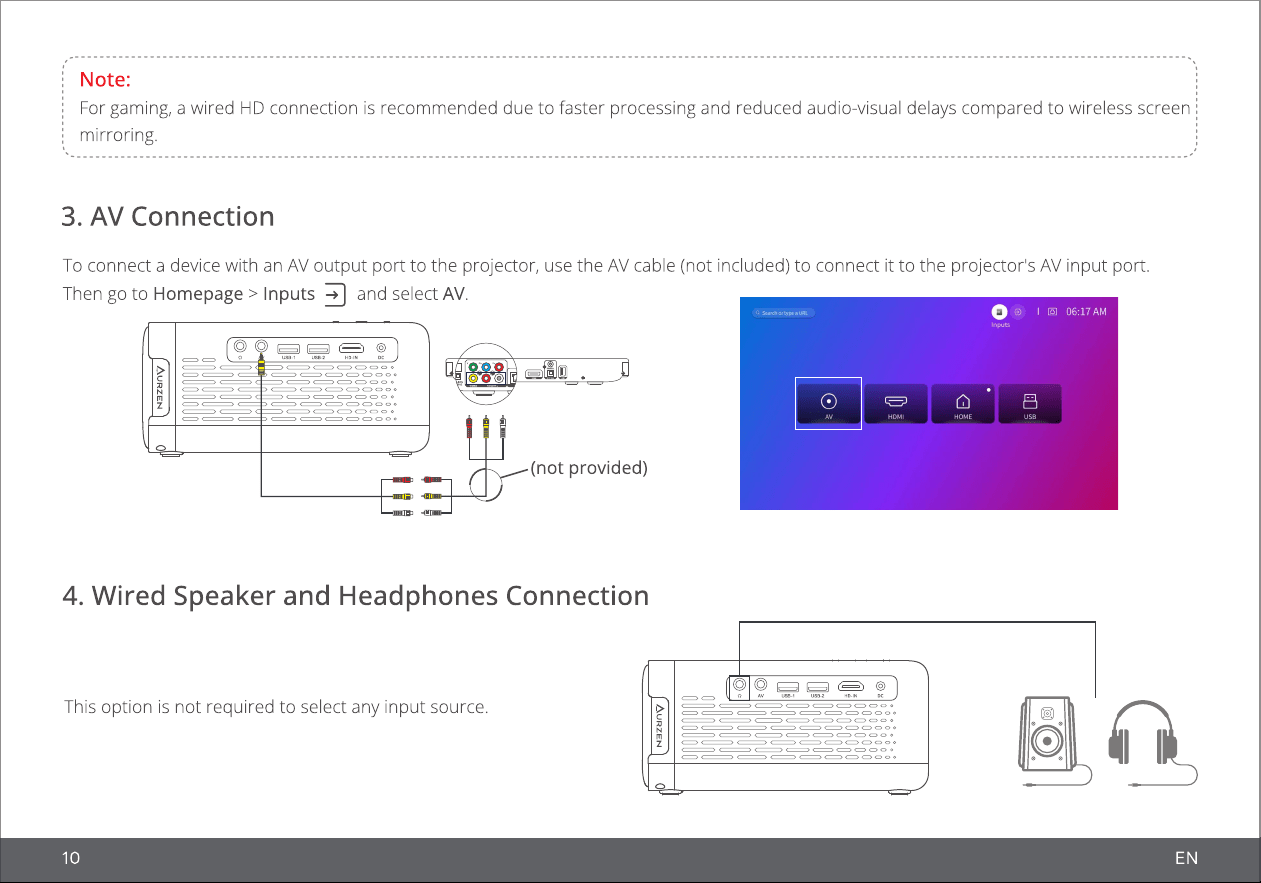Click the 06:17 AM clock
1261x883 pixels.
click(1086, 312)
